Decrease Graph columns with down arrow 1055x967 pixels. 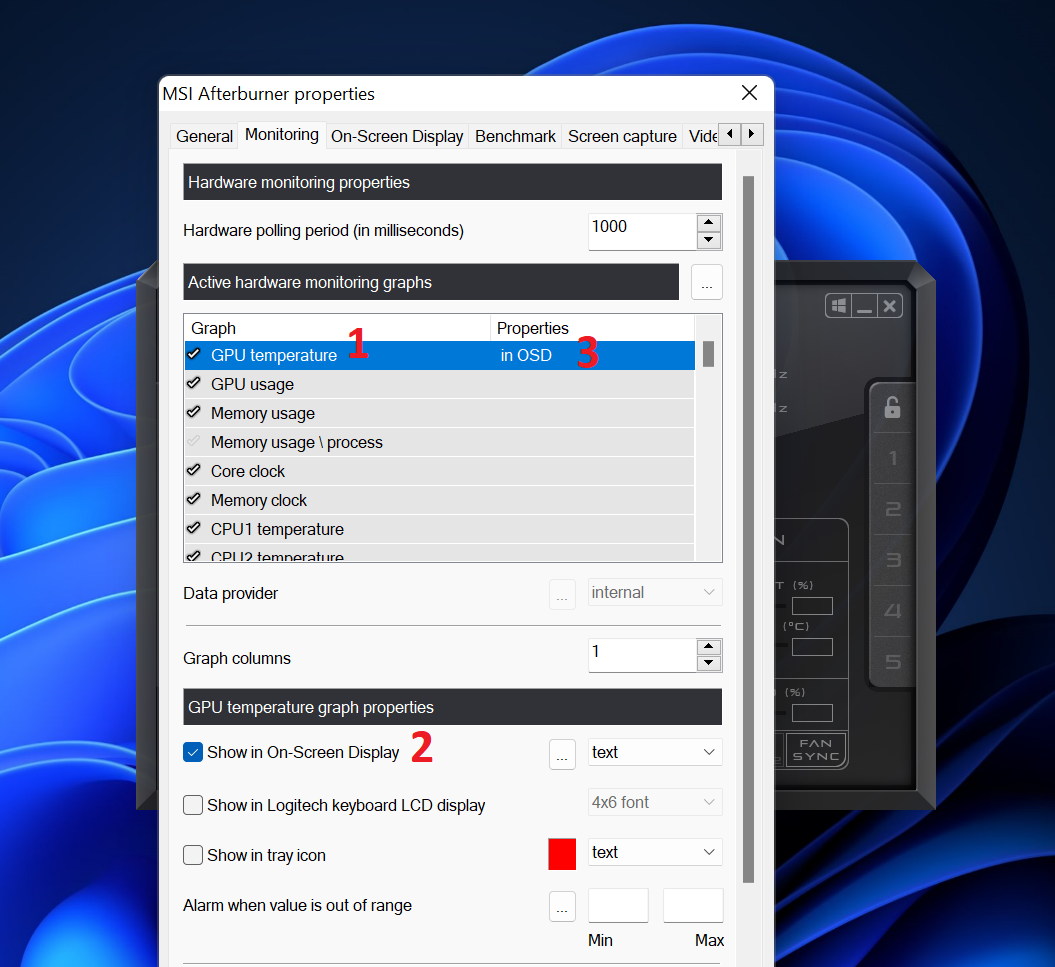(708, 664)
